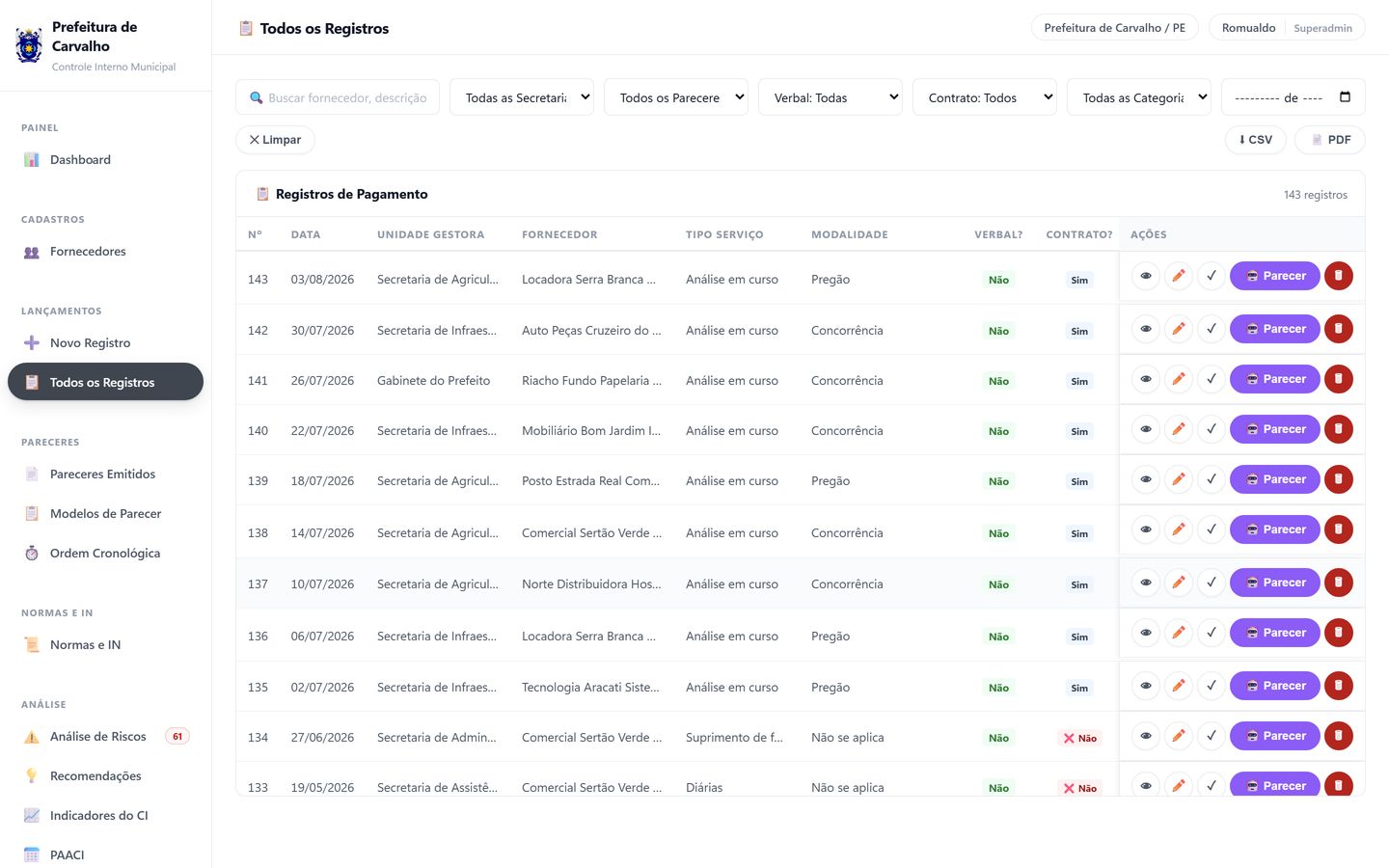This screenshot has width=1389, height=868.
Task: Open eye view for record 141
Action: pos(1146,379)
